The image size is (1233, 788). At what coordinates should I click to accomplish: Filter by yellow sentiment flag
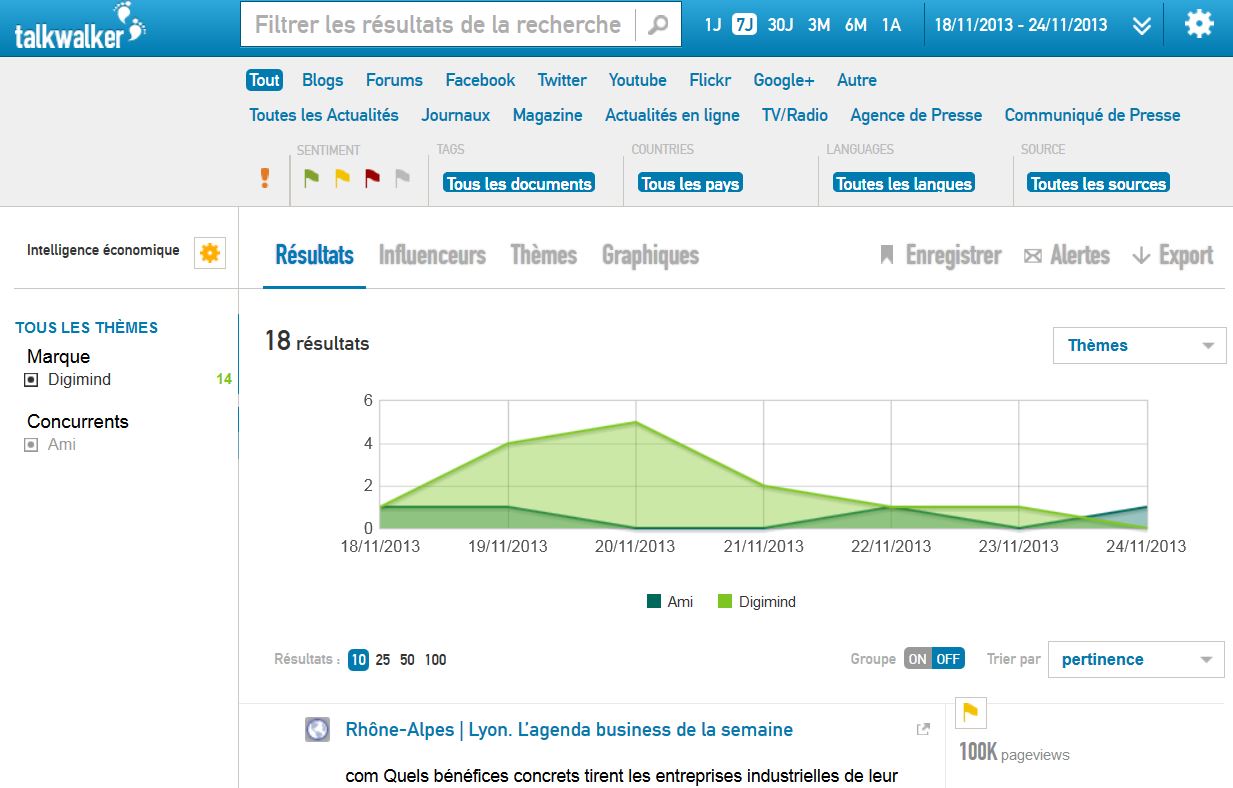click(x=342, y=179)
